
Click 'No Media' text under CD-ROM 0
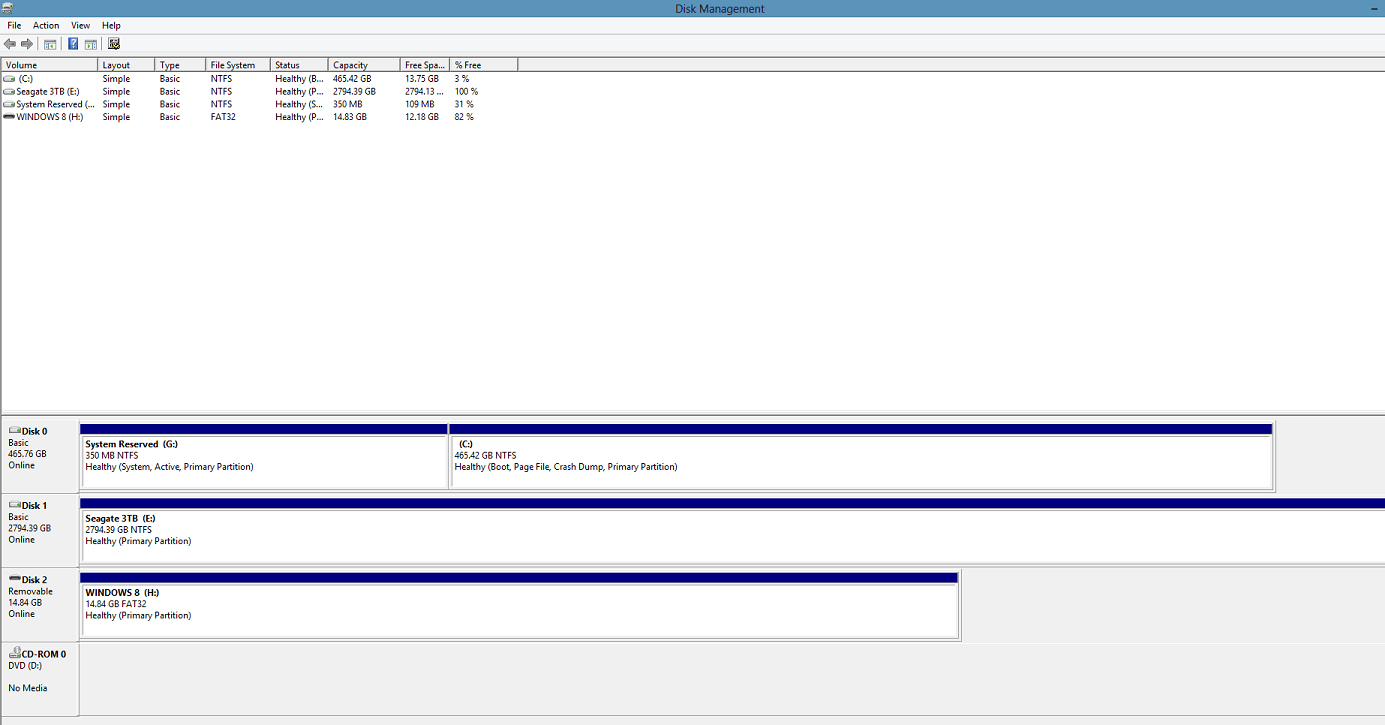coord(28,688)
